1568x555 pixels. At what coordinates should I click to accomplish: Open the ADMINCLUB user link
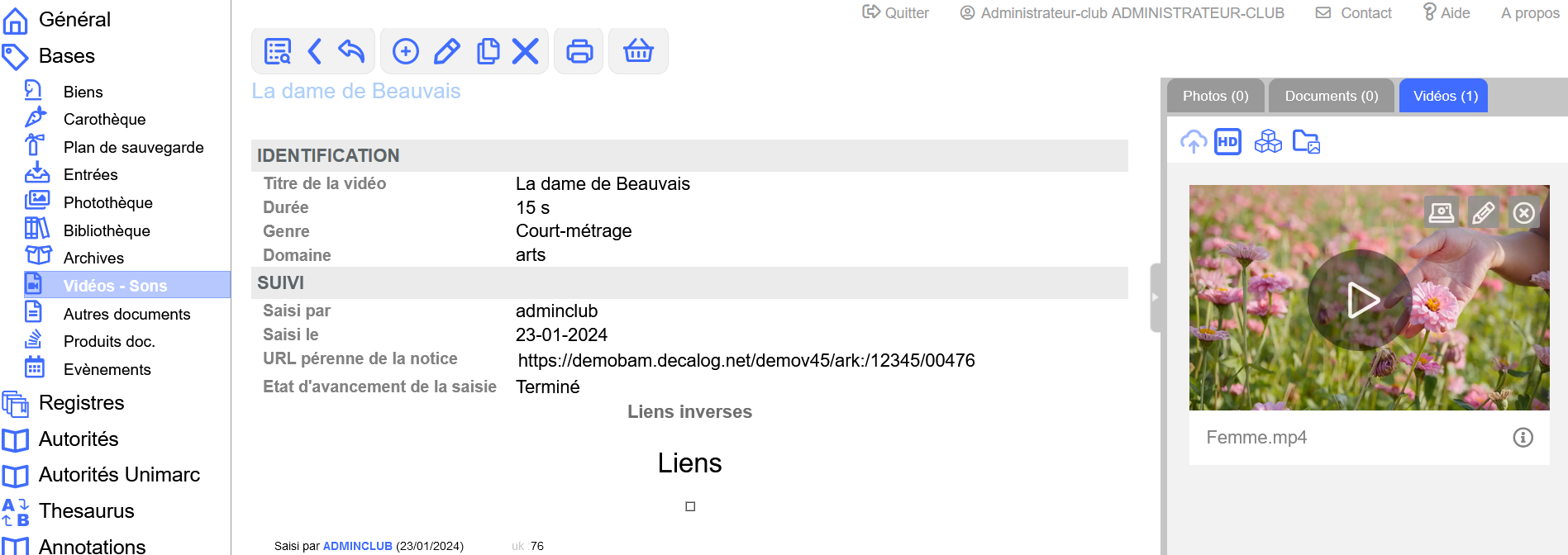pyautogui.click(x=357, y=546)
